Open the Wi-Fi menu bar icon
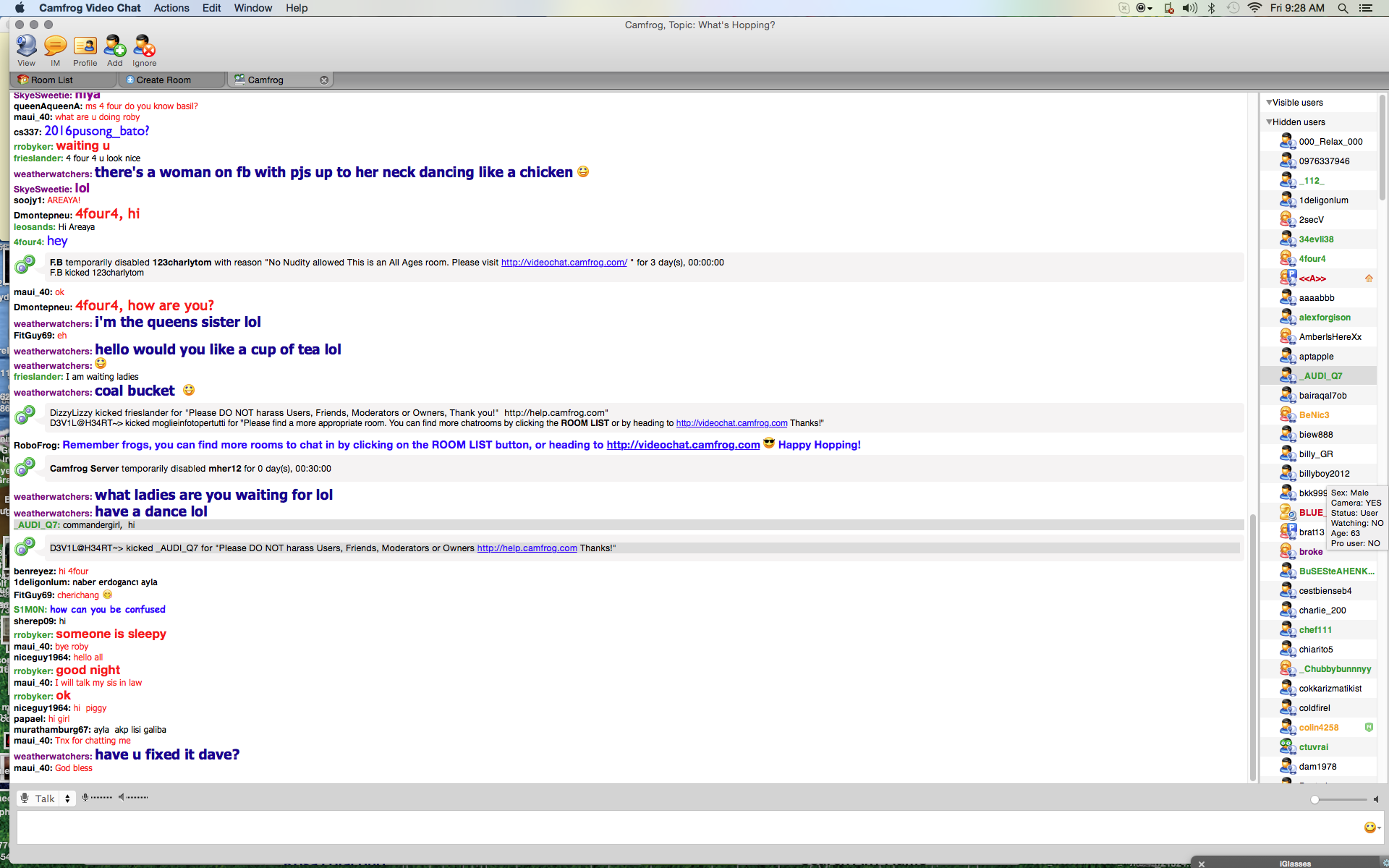 coord(1255,8)
